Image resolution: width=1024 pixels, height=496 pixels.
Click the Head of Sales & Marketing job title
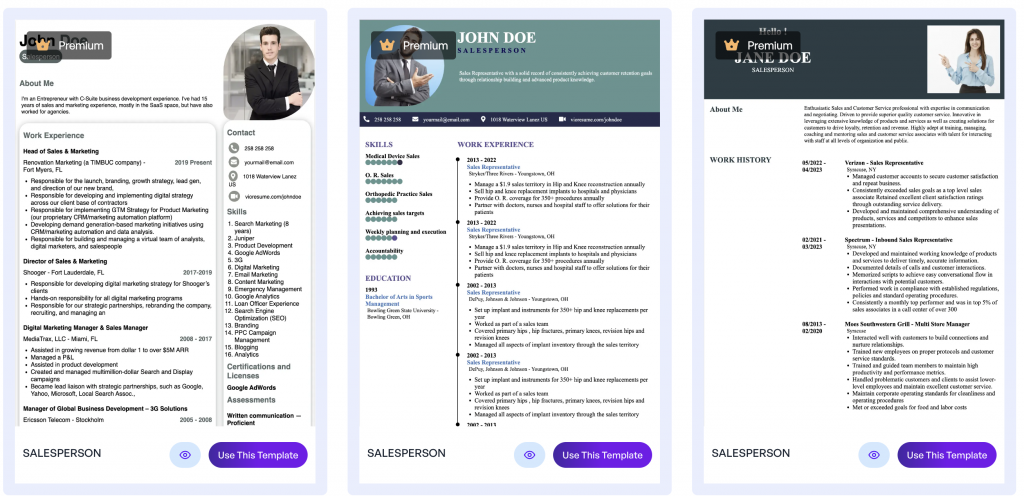pyautogui.click(x=61, y=151)
